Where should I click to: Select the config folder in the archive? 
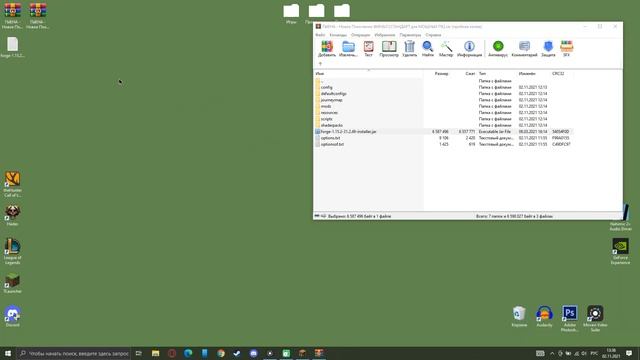pos(444,87)
